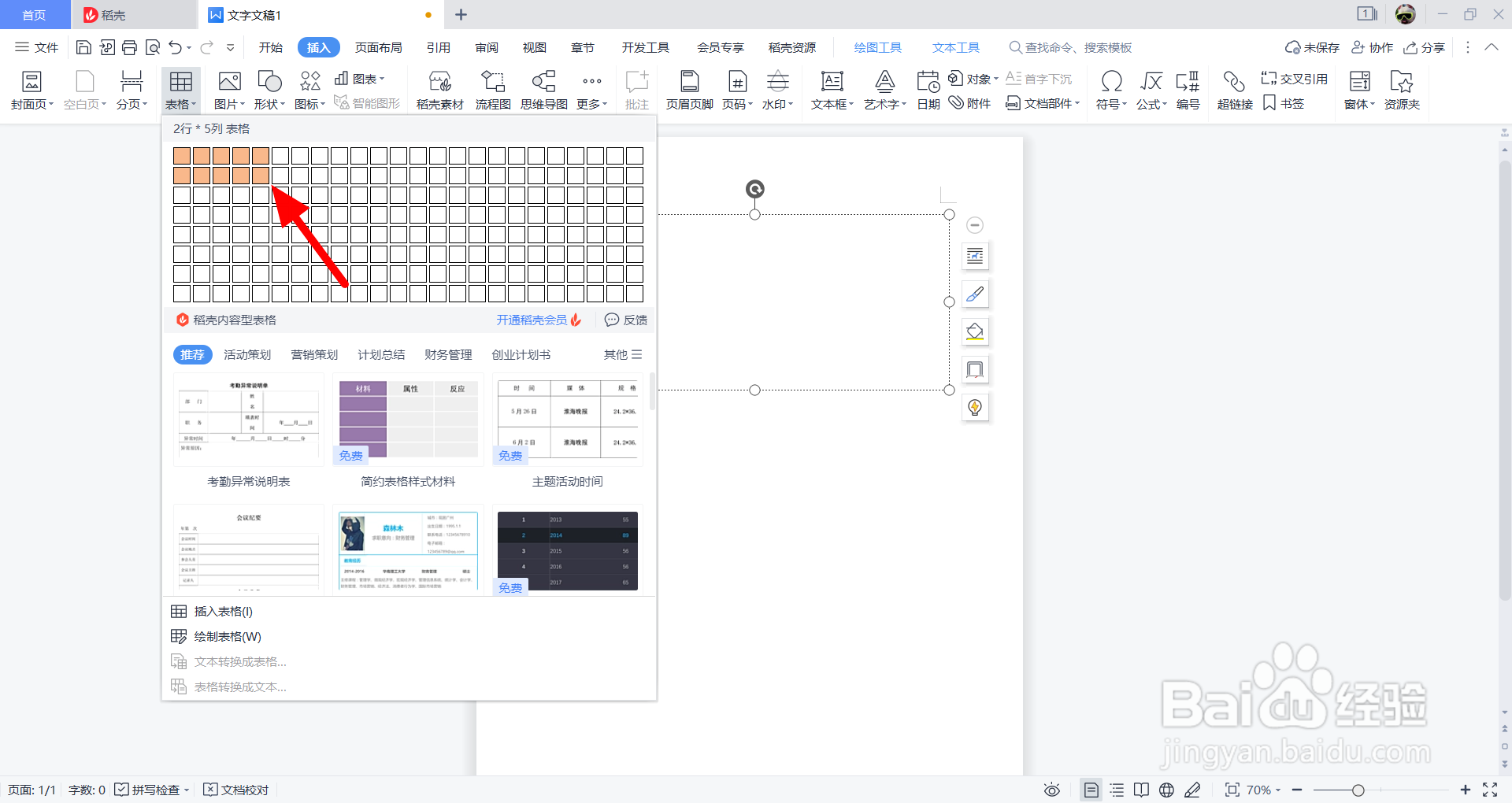Open the 资源夹 resource folder

[1402, 90]
